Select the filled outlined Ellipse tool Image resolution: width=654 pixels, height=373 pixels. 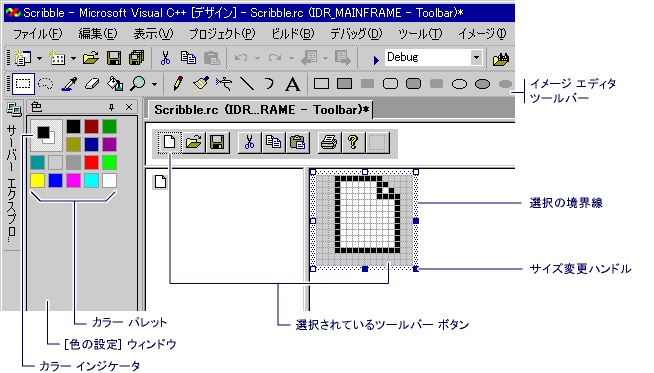pyautogui.click(x=482, y=84)
